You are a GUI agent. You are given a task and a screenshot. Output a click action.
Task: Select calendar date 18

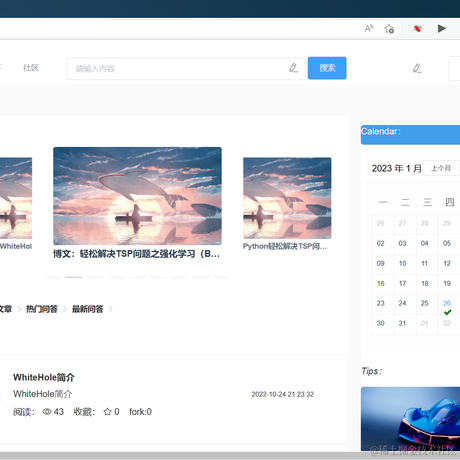pyautogui.click(x=425, y=283)
